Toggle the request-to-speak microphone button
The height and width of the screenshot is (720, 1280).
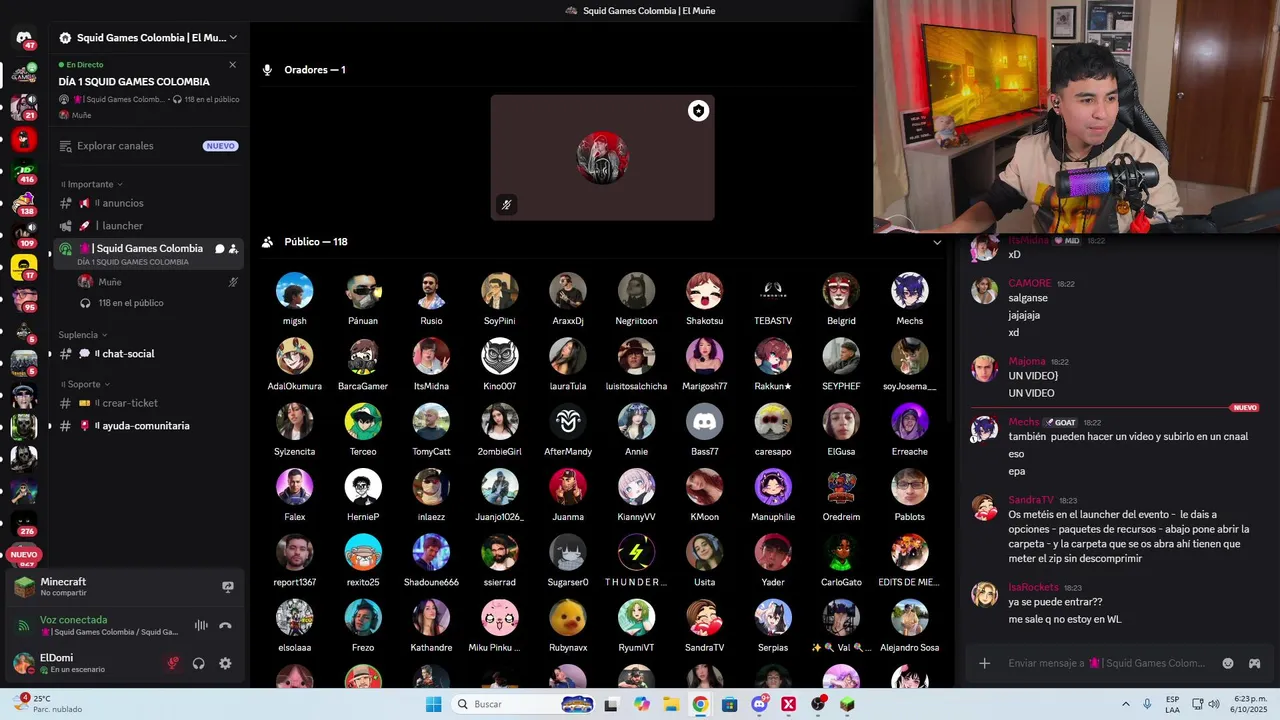[173, 663]
